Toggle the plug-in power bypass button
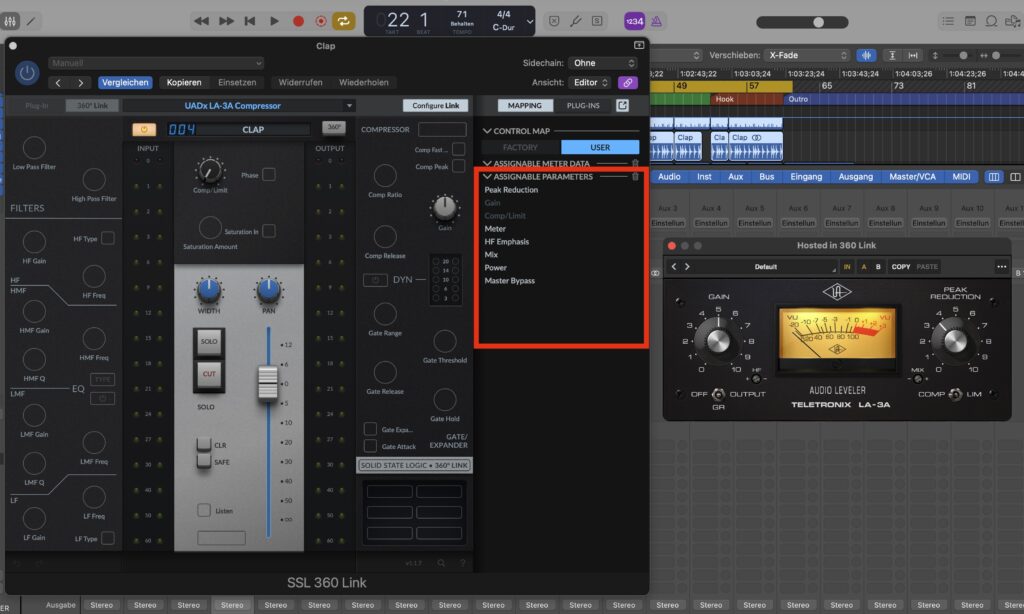The width and height of the screenshot is (1024, 614). (x=27, y=73)
